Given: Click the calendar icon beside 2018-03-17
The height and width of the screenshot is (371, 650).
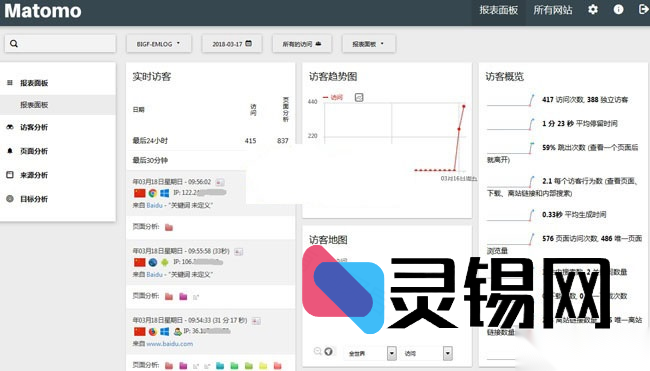Looking at the screenshot, I should (249, 43).
